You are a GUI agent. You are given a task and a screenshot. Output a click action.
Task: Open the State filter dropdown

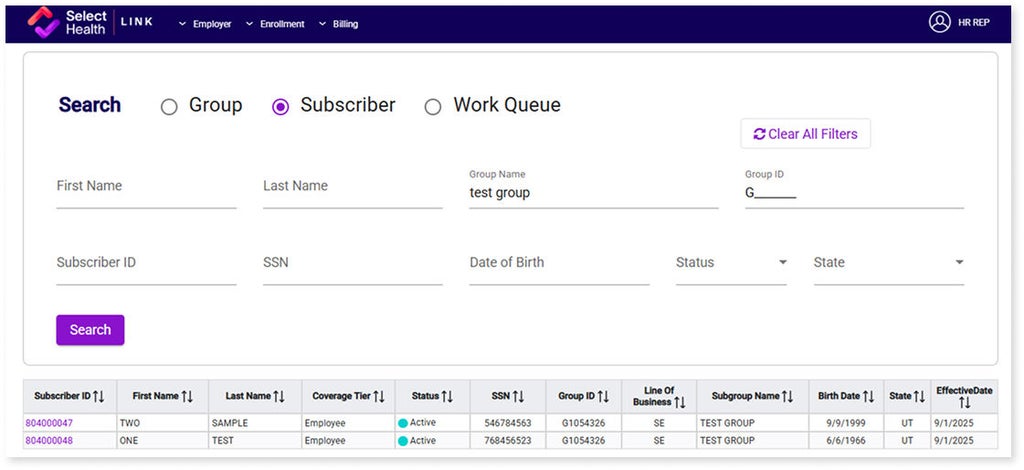coord(889,263)
